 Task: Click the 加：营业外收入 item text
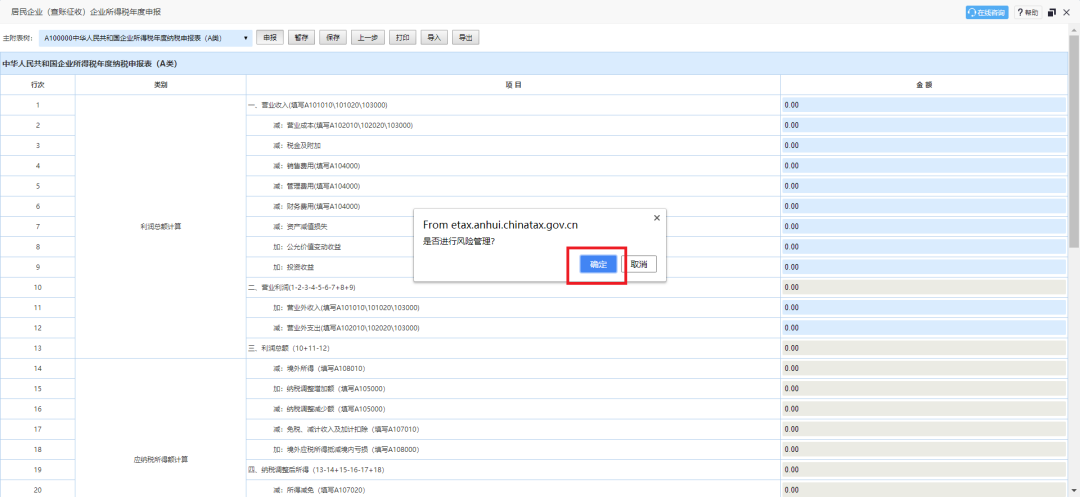pyautogui.click(x=346, y=308)
